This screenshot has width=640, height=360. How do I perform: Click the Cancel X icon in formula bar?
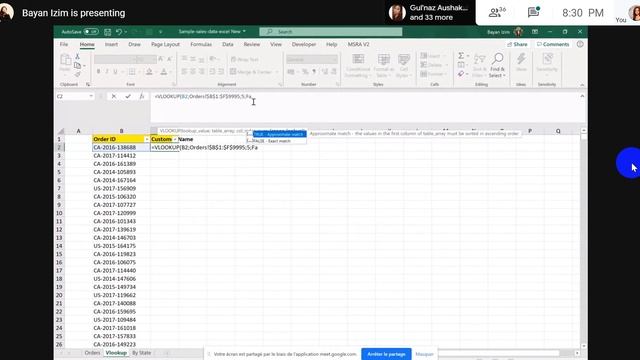click(x=114, y=96)
